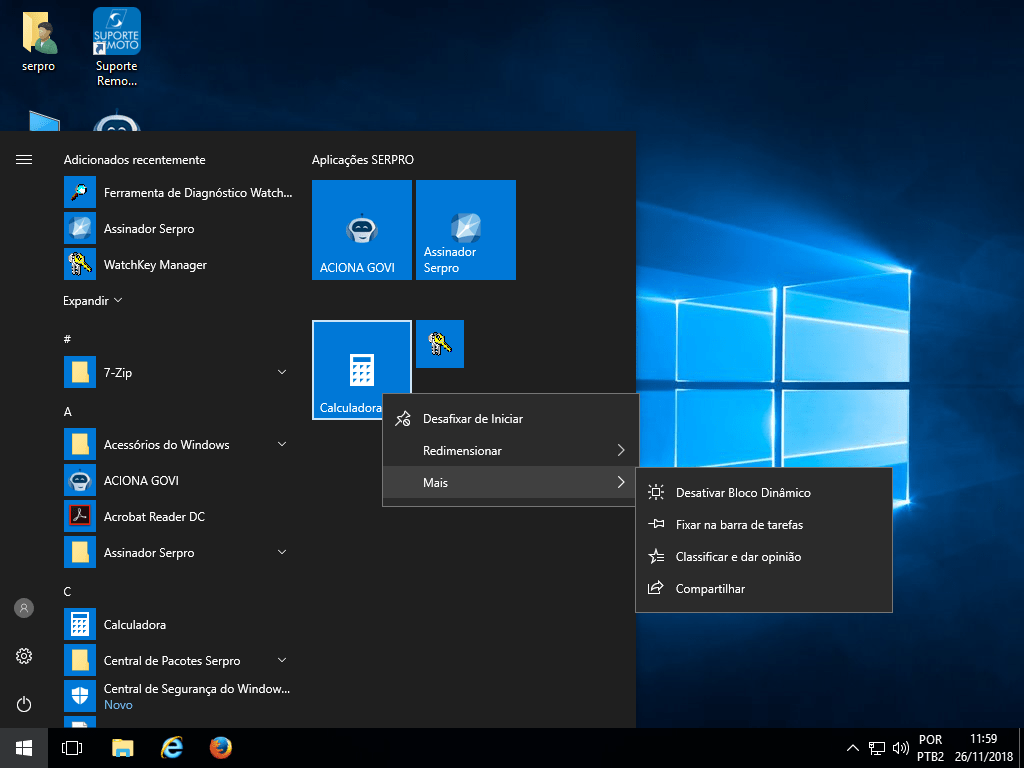Viewport: 1024px width, 768px height.
Task: Click the Windows Start button
Action: 24,748
